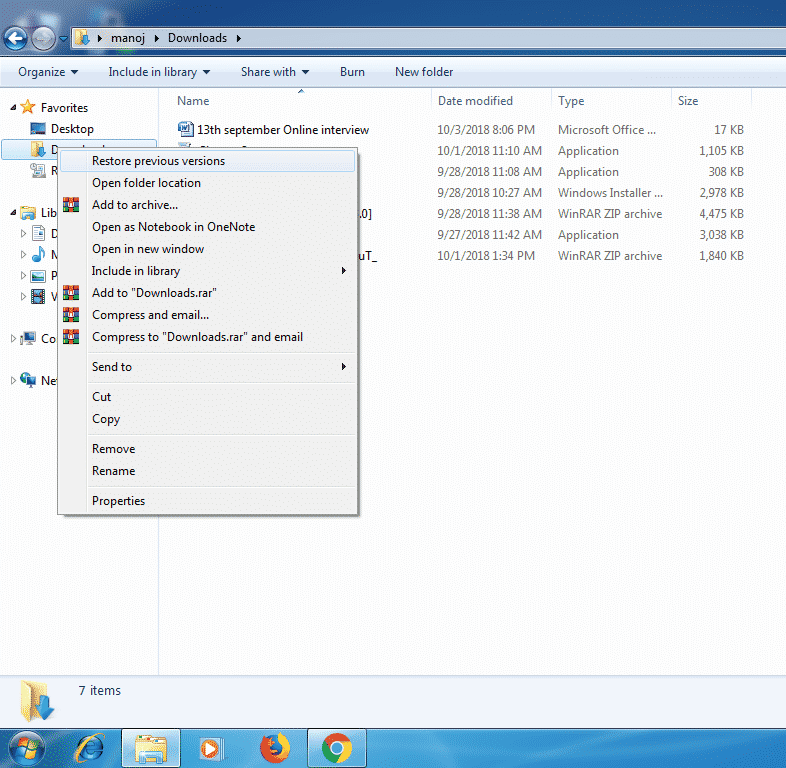Click the Downloads folder icon in Favorites

point(38,149)
